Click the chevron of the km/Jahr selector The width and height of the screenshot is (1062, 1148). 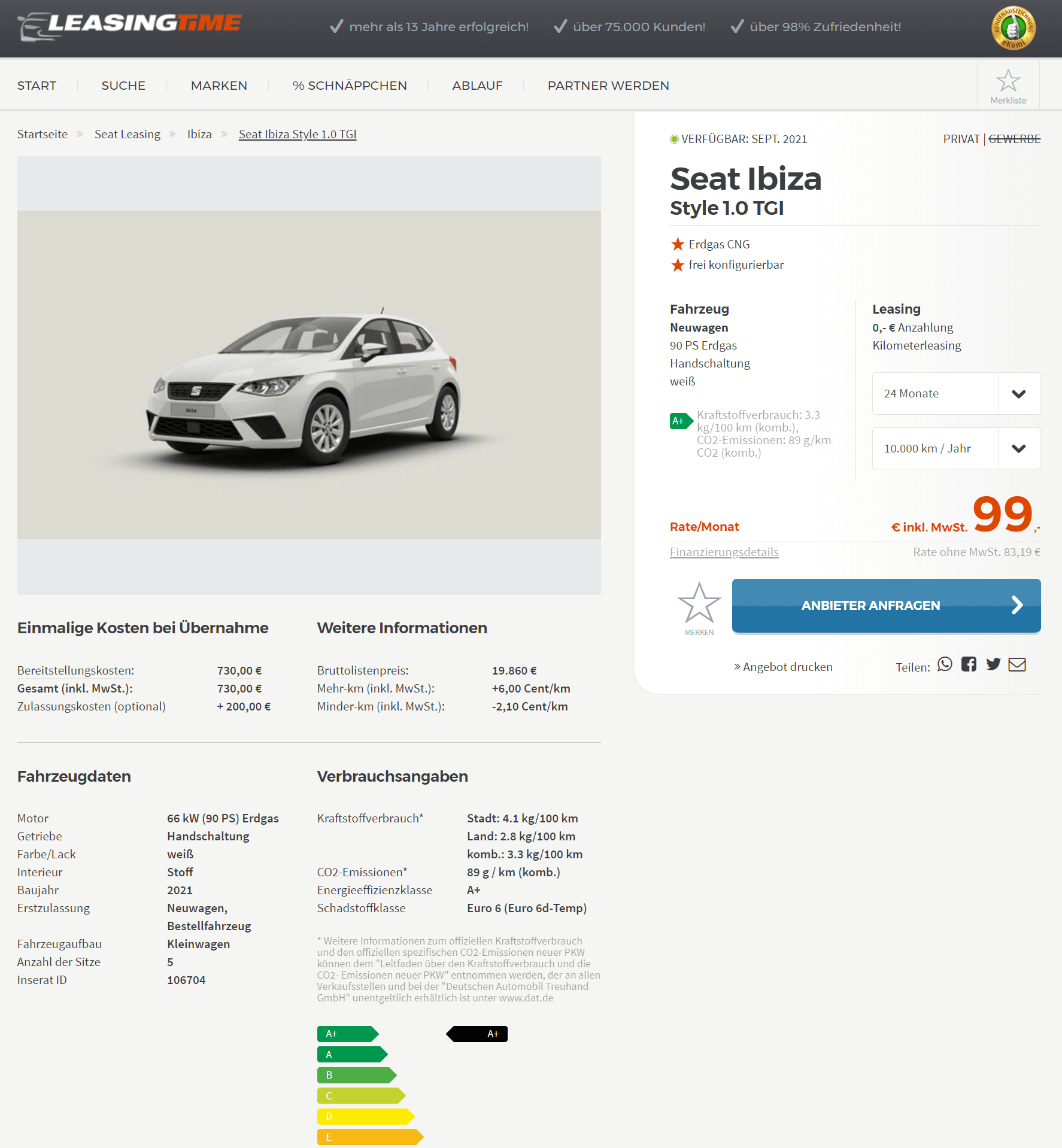tap(1019, 448)
